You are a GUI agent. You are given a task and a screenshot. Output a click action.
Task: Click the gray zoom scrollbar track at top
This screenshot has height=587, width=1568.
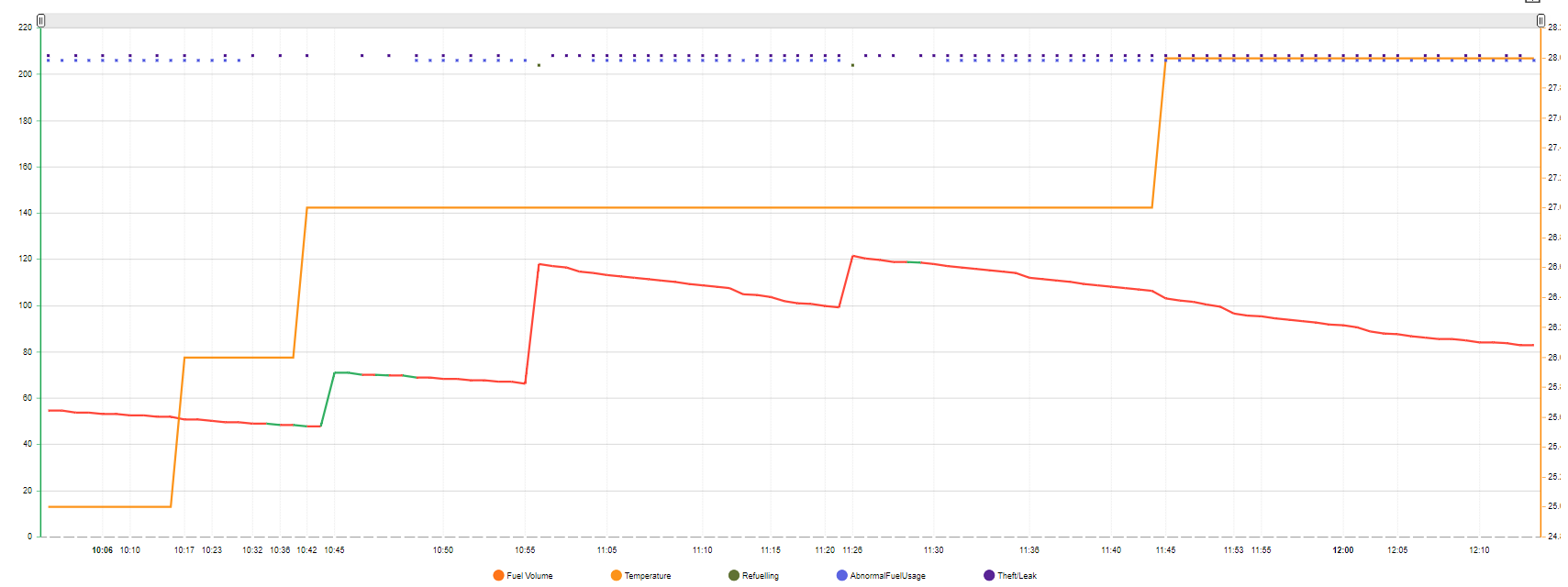789,20
